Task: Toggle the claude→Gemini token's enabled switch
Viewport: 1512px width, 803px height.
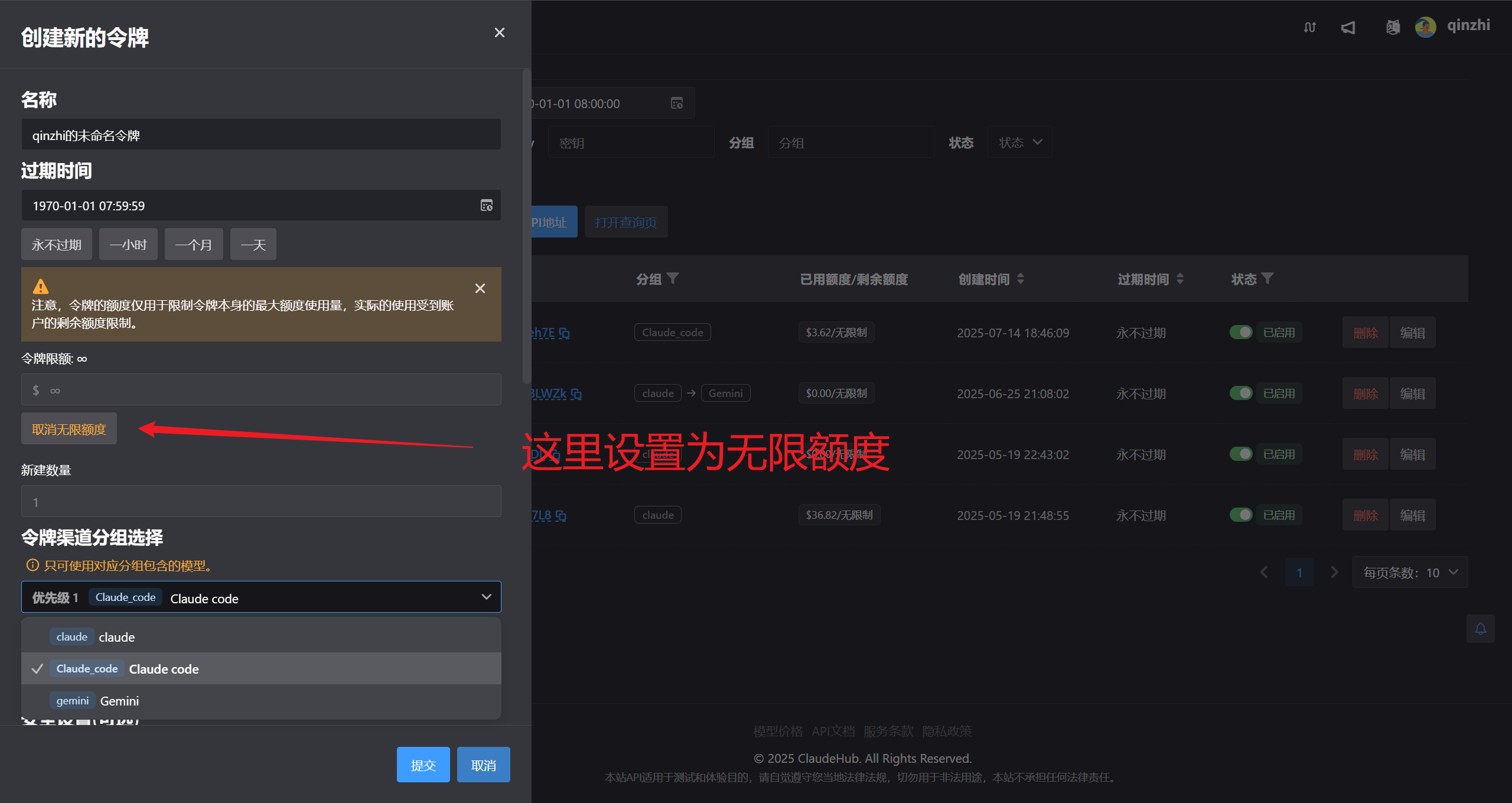Action: point(1242,393)
